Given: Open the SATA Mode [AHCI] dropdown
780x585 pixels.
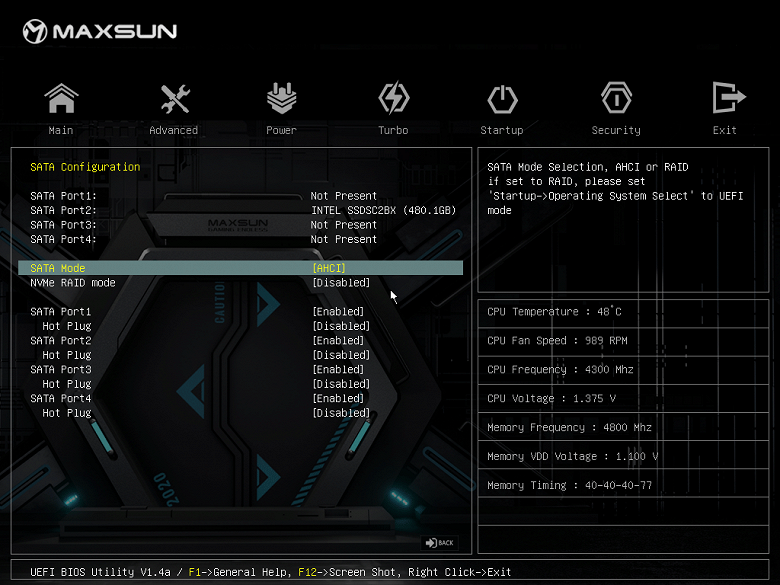Looking at the screenshot, I should [329, 268].
